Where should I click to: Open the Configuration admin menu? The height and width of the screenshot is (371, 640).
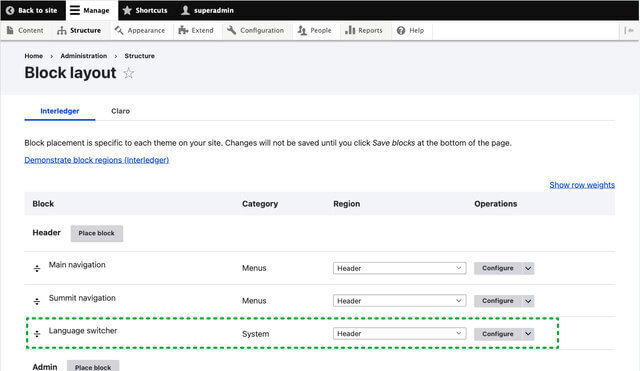(256, 30)
